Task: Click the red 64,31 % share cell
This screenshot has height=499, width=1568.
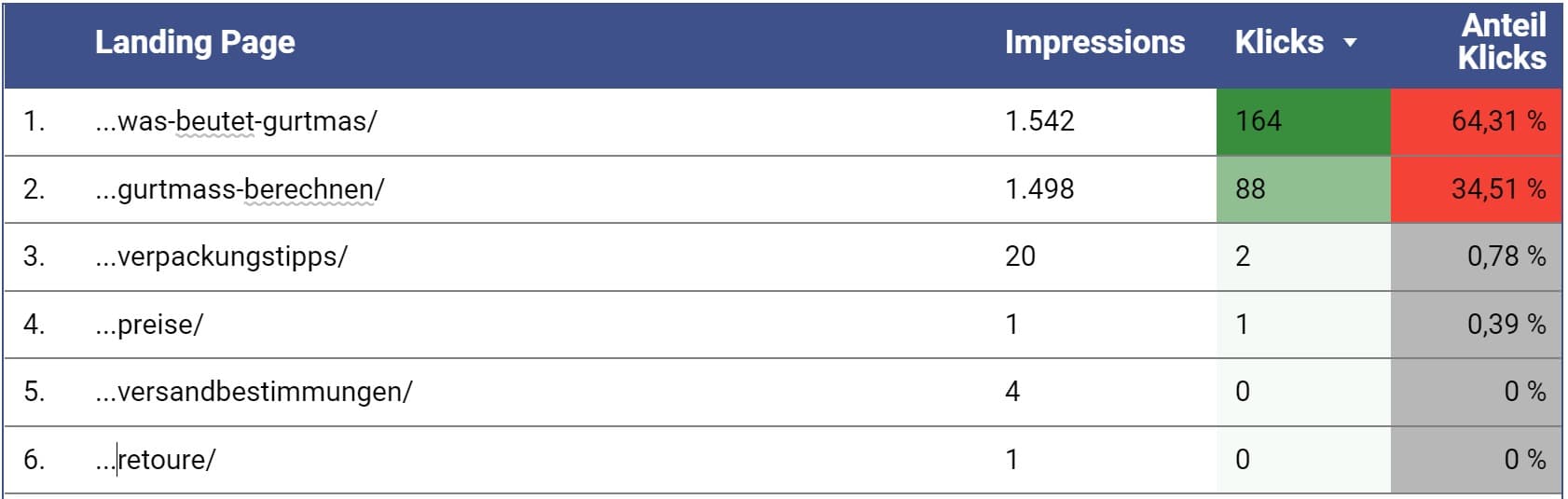Action: [1476, 121]
